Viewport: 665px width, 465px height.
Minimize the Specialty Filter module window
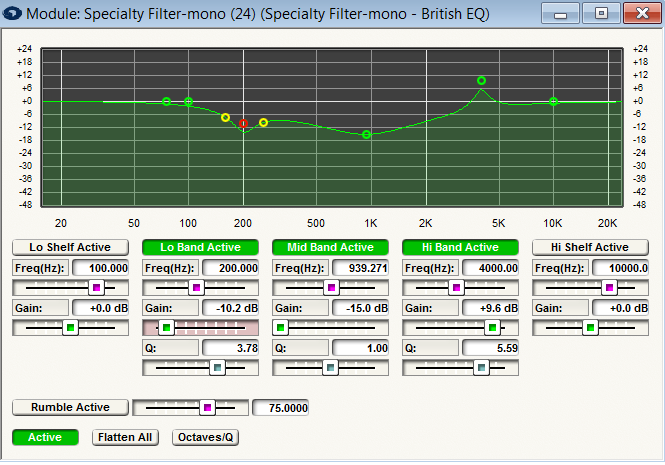[560, 14]
